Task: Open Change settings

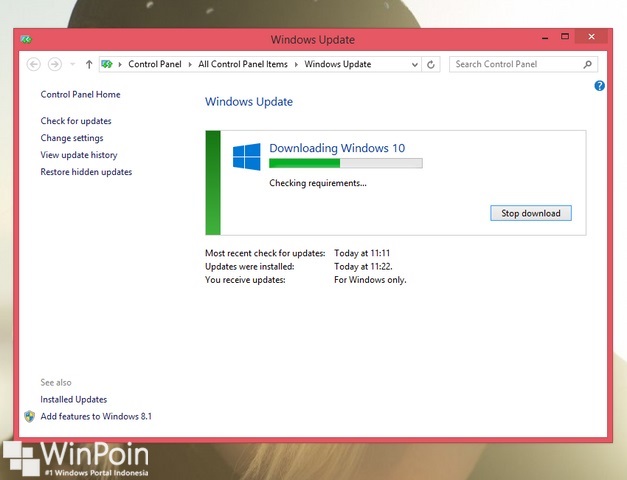Action: [72, 138]
